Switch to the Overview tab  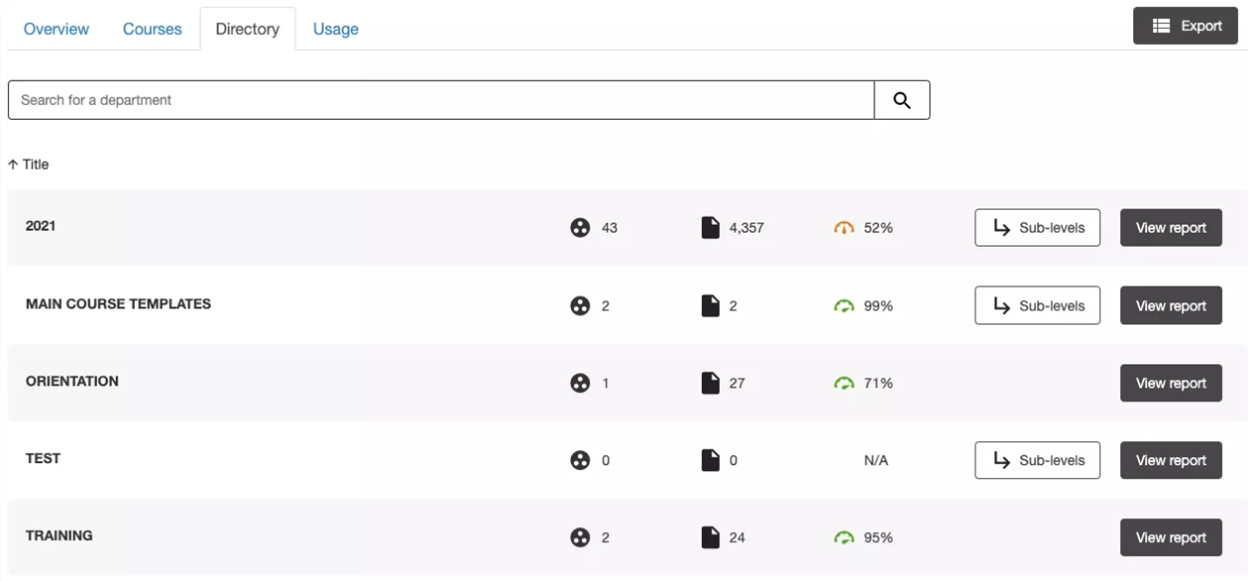(x=56, y=29)
